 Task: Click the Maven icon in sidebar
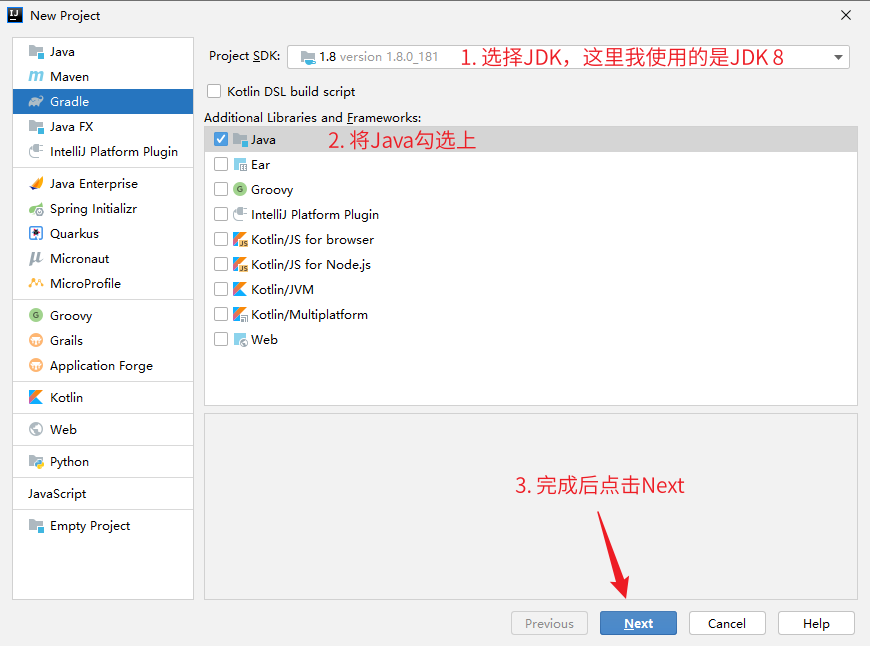[x=36, y=77]
